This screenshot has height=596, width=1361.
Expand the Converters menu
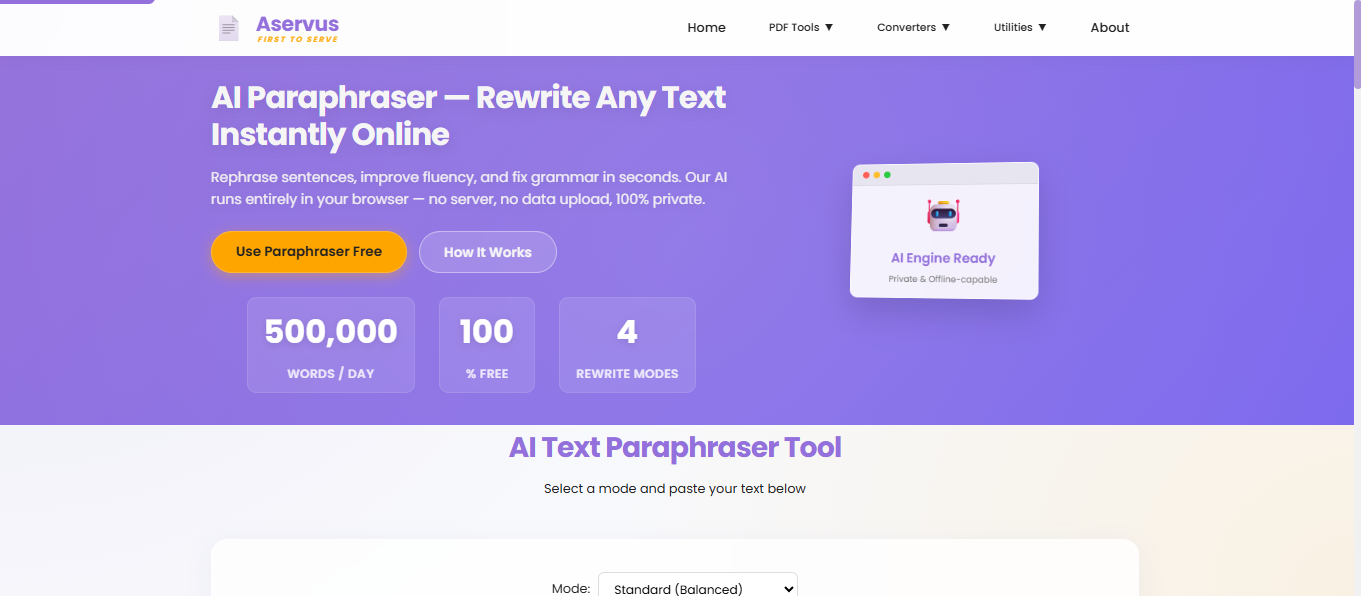(912, 27)
